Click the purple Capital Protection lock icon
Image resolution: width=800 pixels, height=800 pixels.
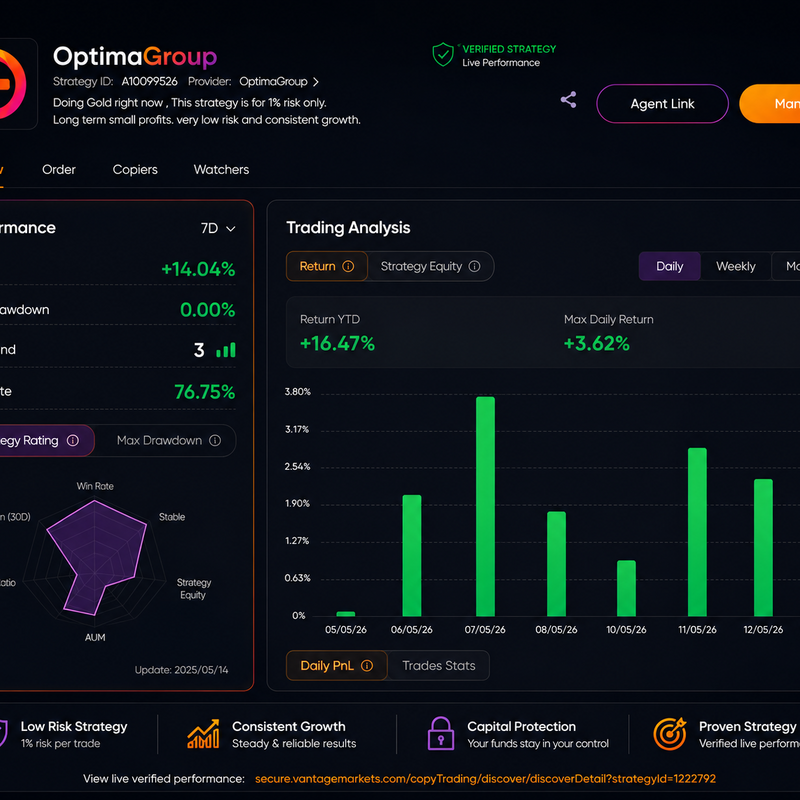tap(441, 734)
